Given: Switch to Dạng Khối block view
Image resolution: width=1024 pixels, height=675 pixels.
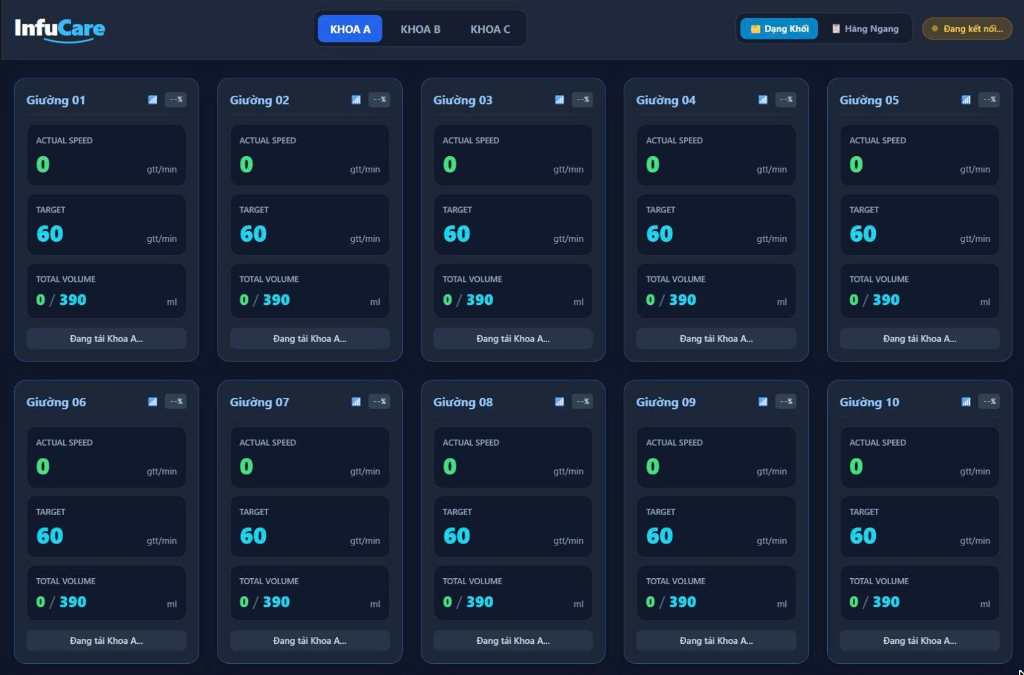Looking at the screenshot, I should (778, 29).
